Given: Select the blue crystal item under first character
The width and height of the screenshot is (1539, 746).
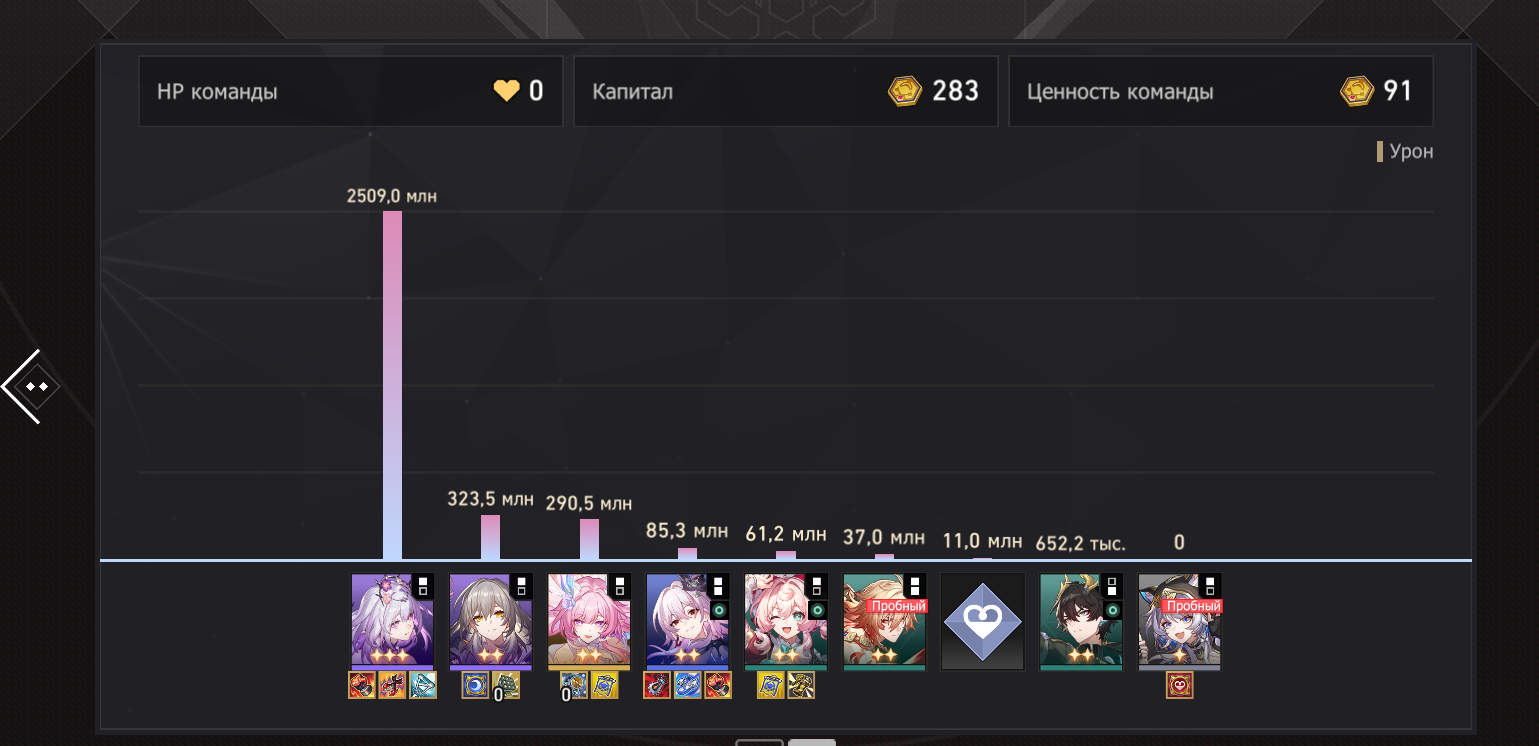Looking at the screenshot, I should click(423, 685).
